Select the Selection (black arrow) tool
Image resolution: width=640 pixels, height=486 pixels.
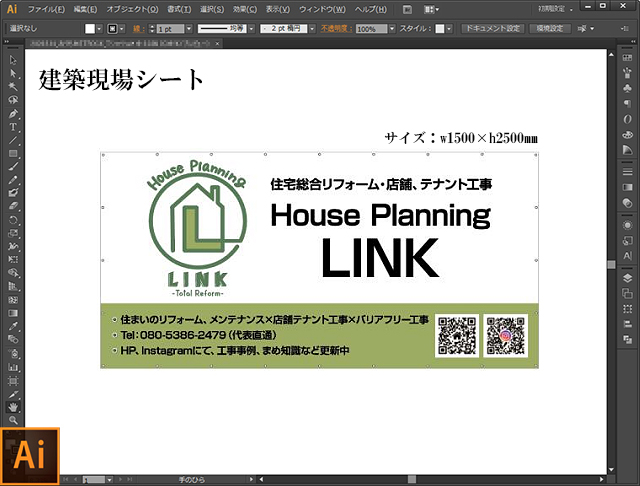click(x=13, y=60)
